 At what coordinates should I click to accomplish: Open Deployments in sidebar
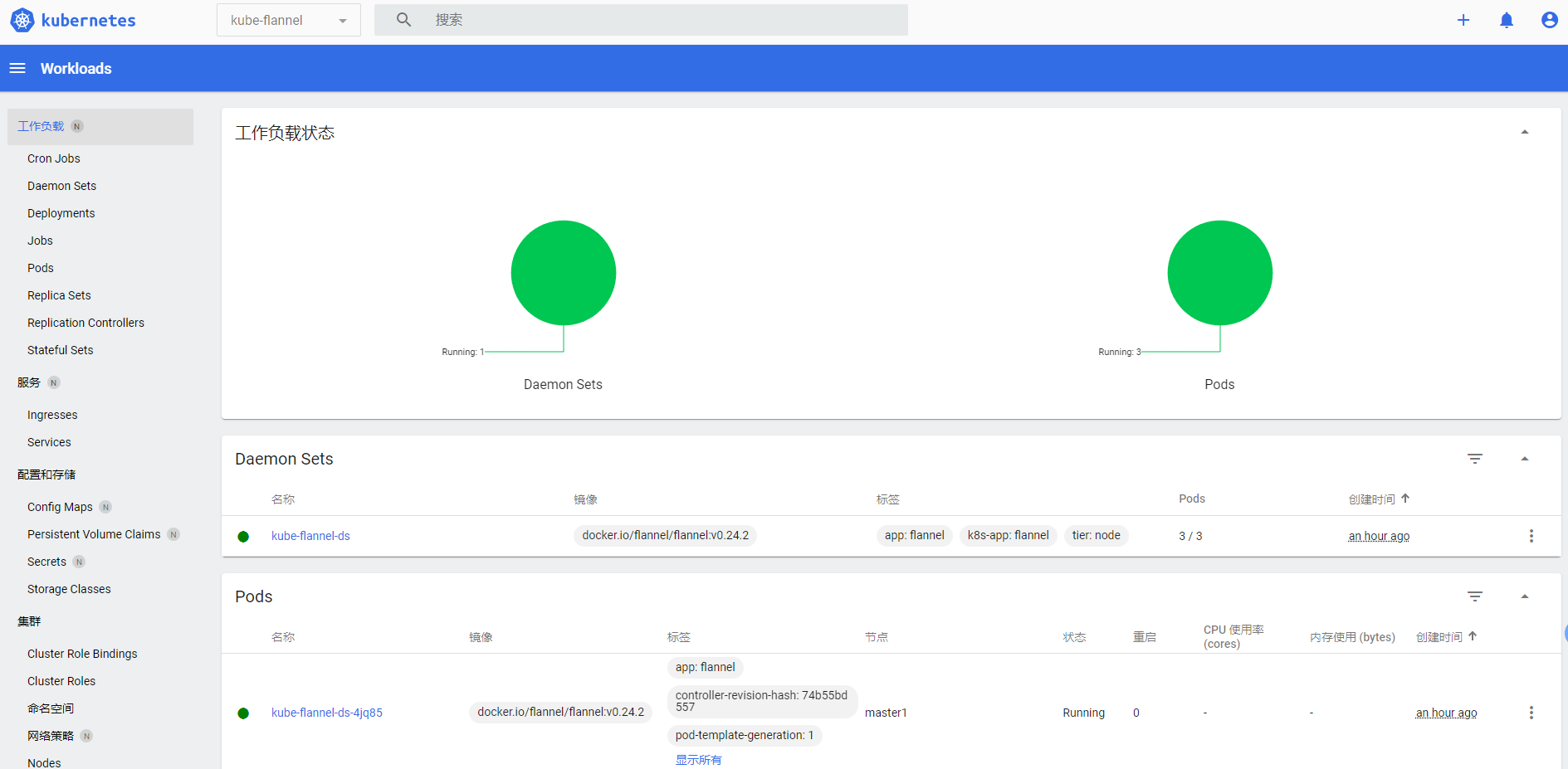coord(61,213)
